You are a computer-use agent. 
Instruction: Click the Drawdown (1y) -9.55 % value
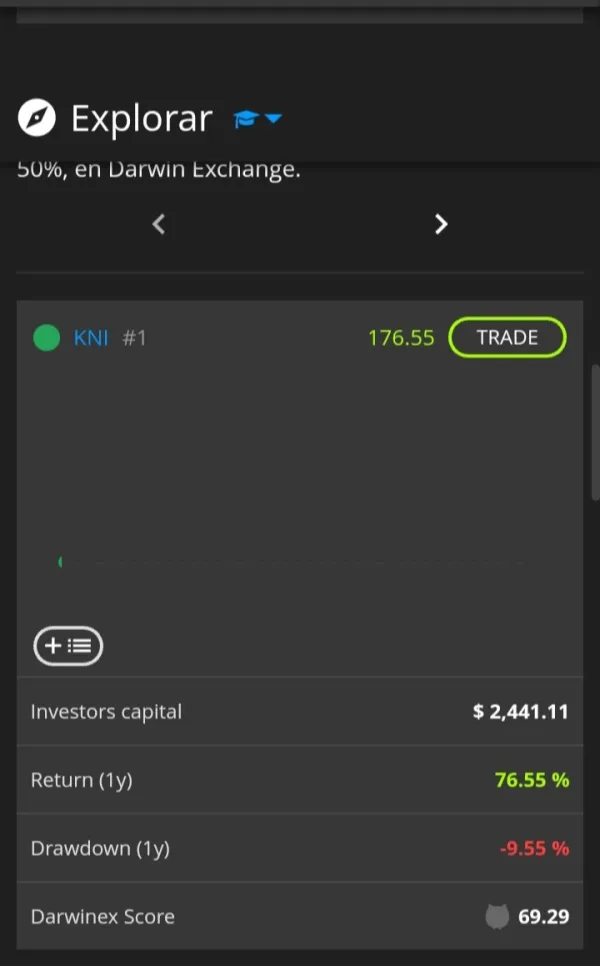(x=534, y=848)
